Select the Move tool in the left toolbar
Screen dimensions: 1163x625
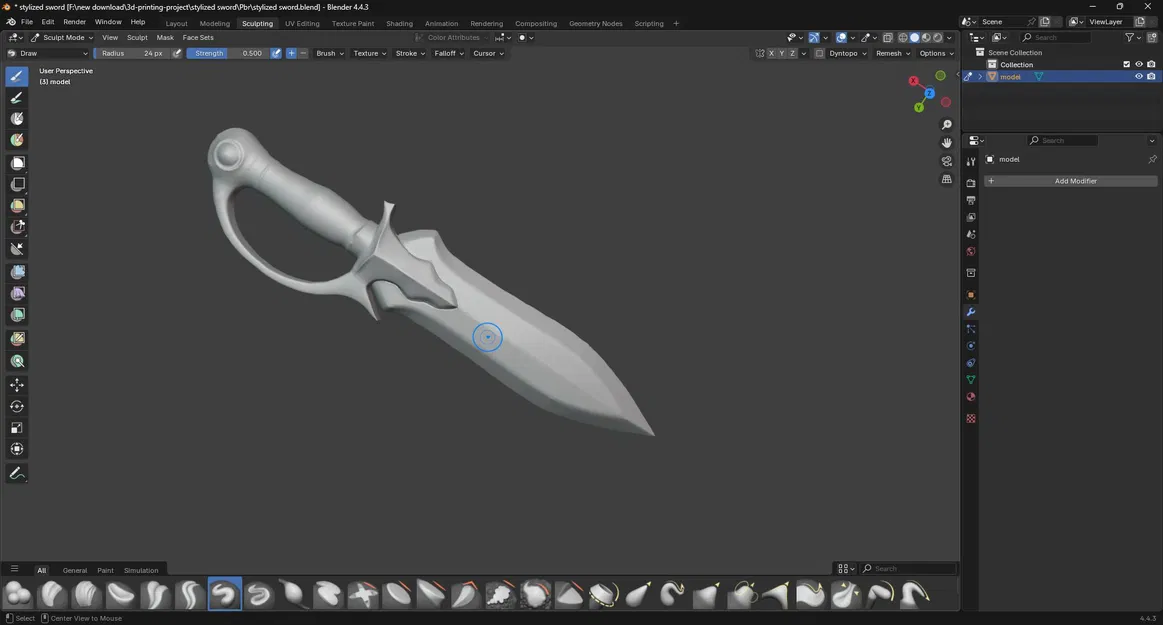coord(15,384)
